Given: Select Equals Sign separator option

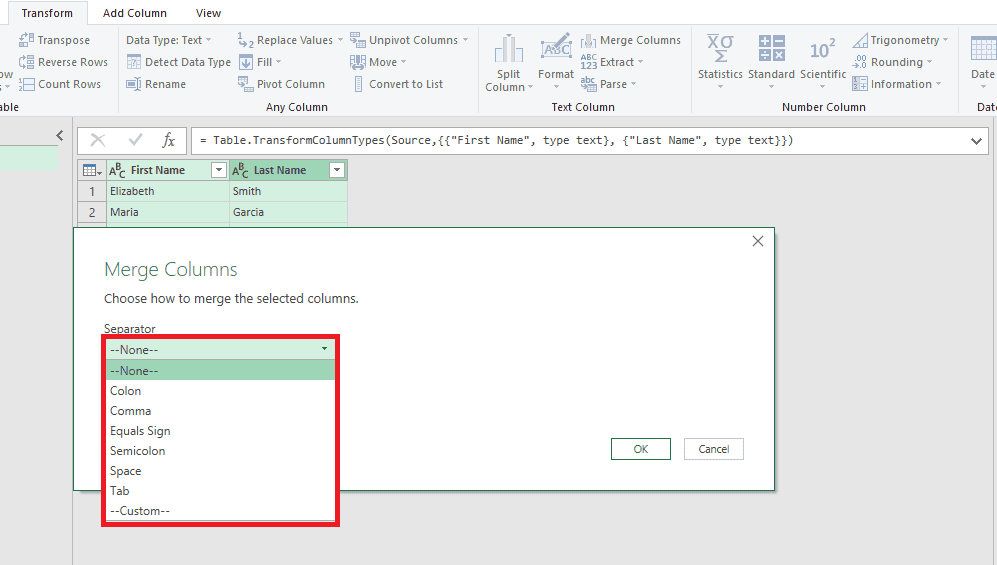Looking at the screenshot, I should (220, 431).
